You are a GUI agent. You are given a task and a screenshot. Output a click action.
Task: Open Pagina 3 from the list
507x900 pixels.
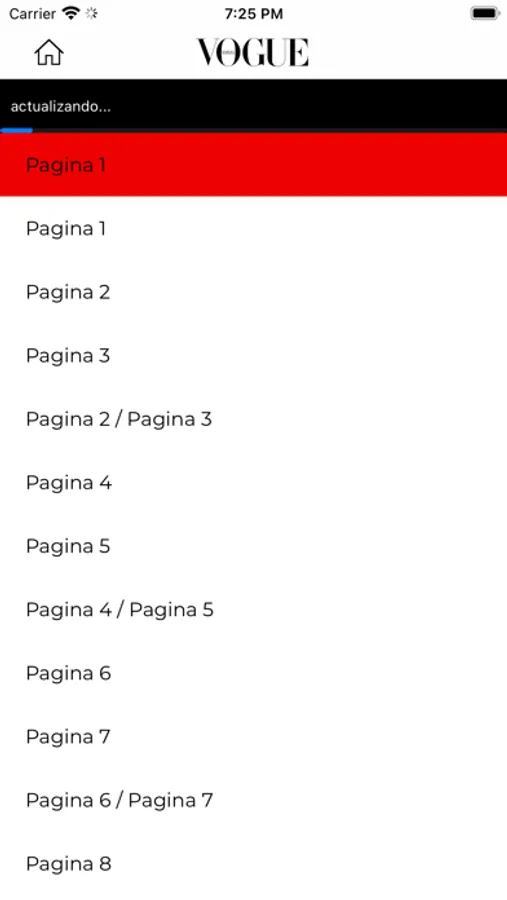point(253,355)
